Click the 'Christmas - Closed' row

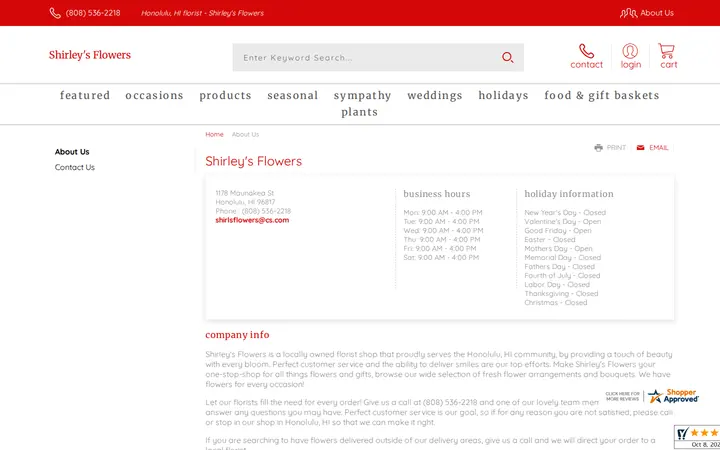click(556, 303)
